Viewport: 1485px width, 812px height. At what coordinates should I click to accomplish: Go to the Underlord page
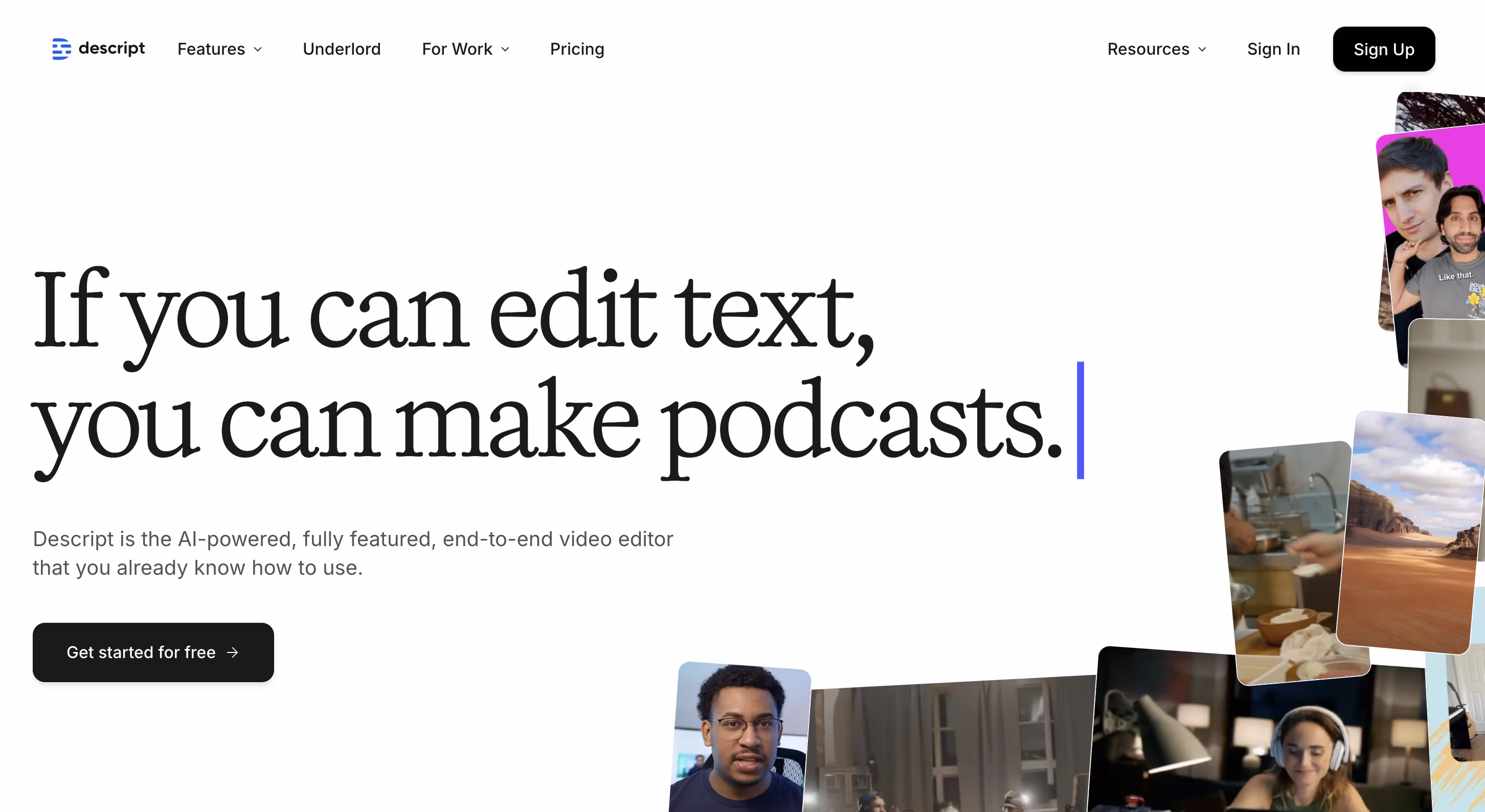(x=342, y=49)
